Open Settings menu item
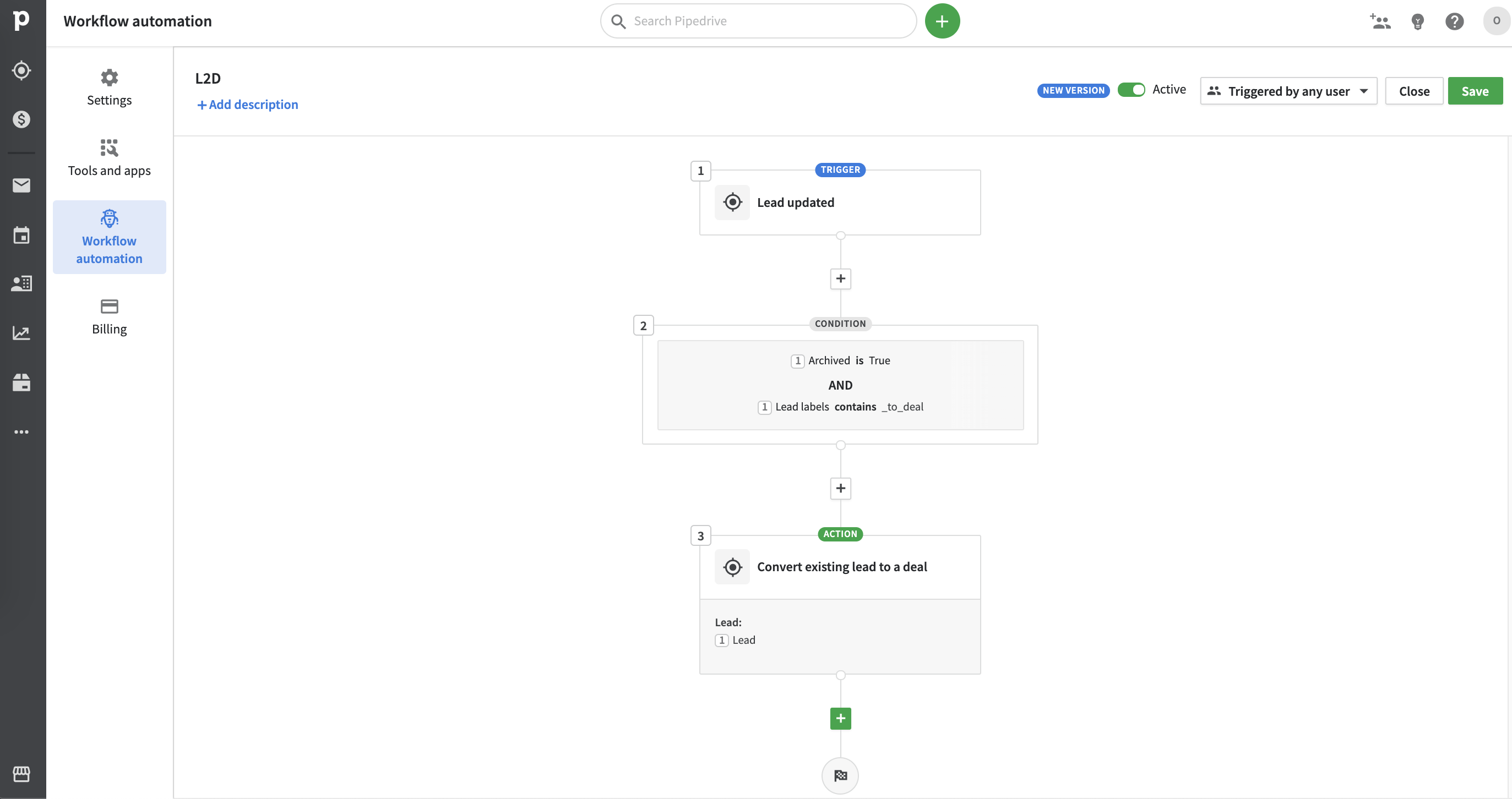 [x=109, y=88]
